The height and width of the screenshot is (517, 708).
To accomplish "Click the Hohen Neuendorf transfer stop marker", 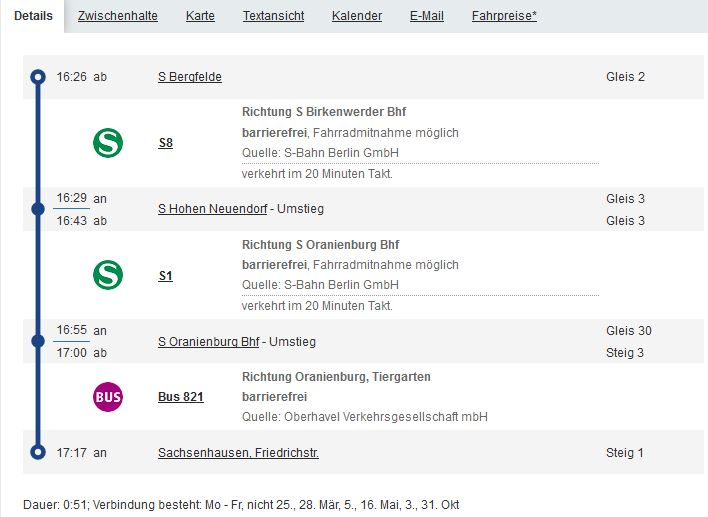I will click(x=38, y=209).
